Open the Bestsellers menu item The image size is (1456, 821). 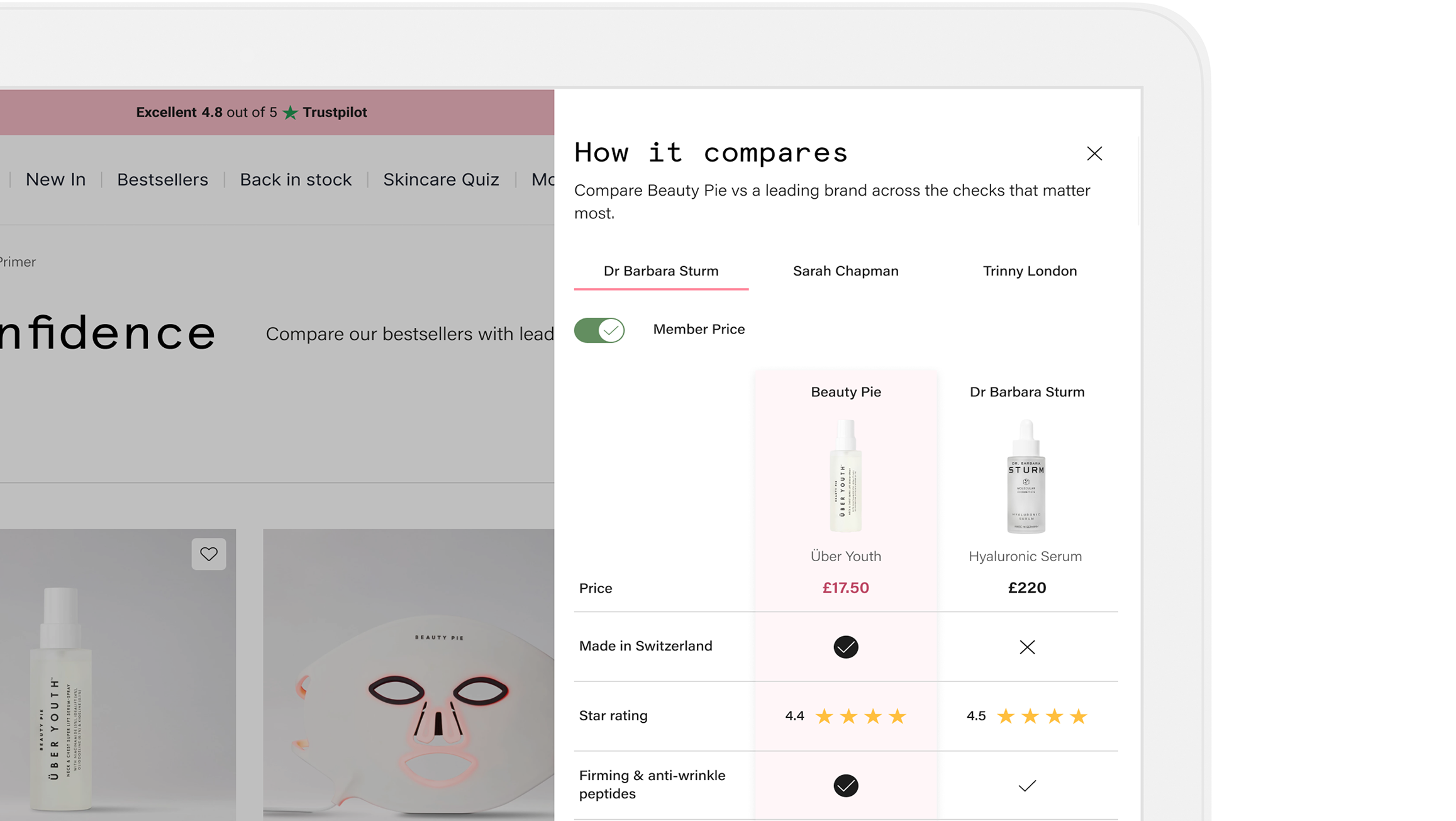pos(162,180)
